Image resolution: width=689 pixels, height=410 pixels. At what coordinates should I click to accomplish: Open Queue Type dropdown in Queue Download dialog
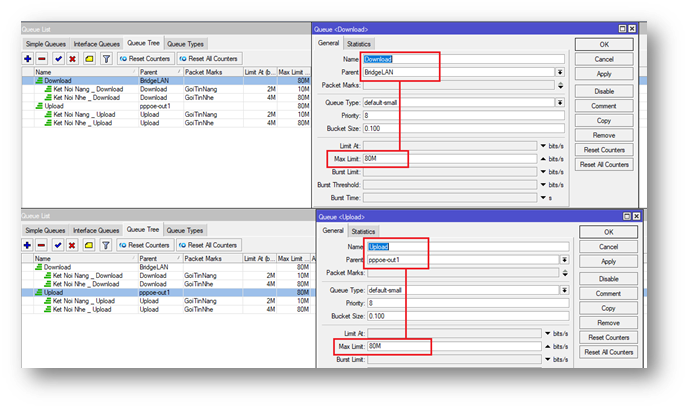click(x=560, y=102)
